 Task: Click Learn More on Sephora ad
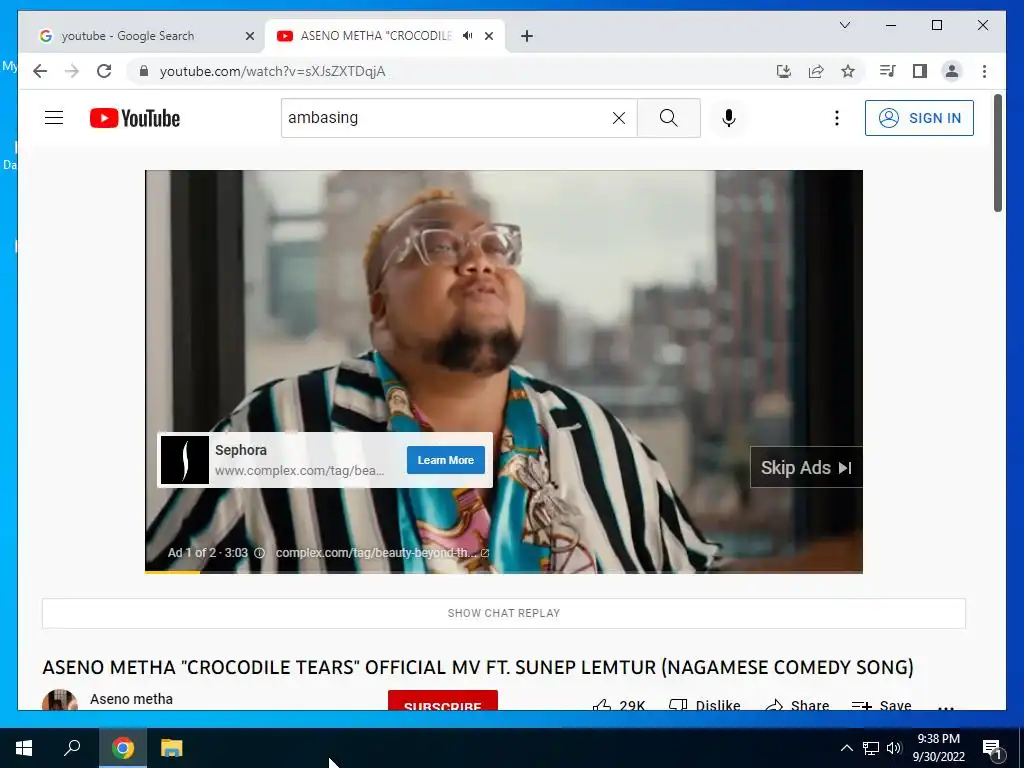pos(445,460)
